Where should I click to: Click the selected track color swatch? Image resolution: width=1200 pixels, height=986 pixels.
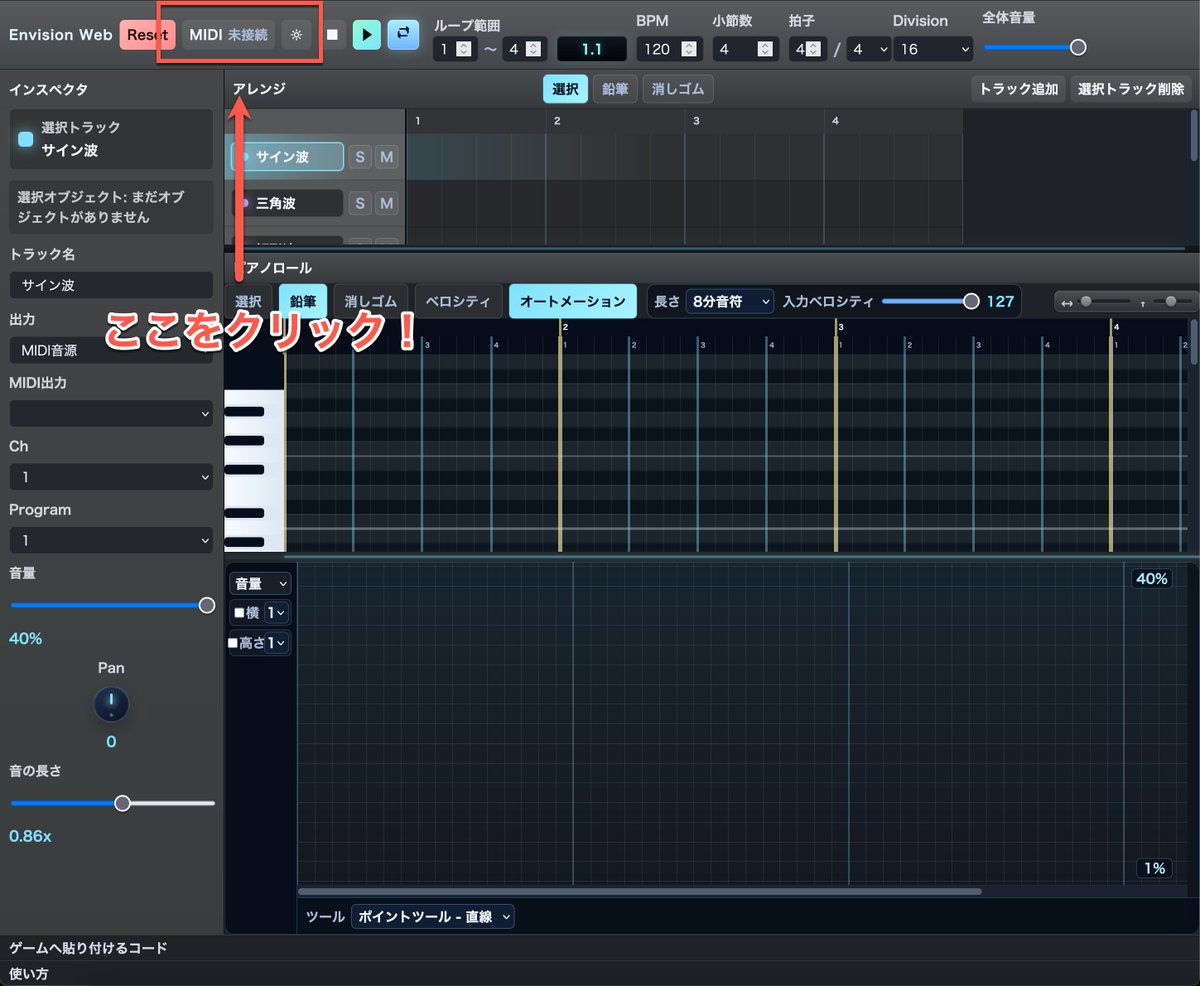coord(26,139)
